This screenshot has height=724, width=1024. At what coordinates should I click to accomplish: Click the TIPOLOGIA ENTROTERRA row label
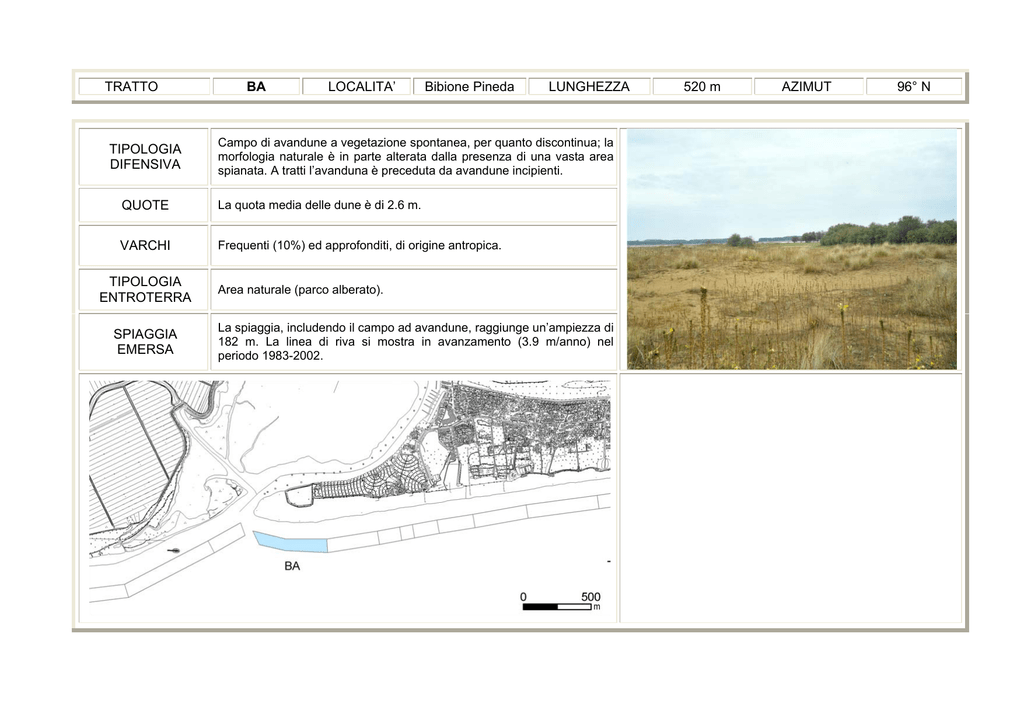pos(144,289)
